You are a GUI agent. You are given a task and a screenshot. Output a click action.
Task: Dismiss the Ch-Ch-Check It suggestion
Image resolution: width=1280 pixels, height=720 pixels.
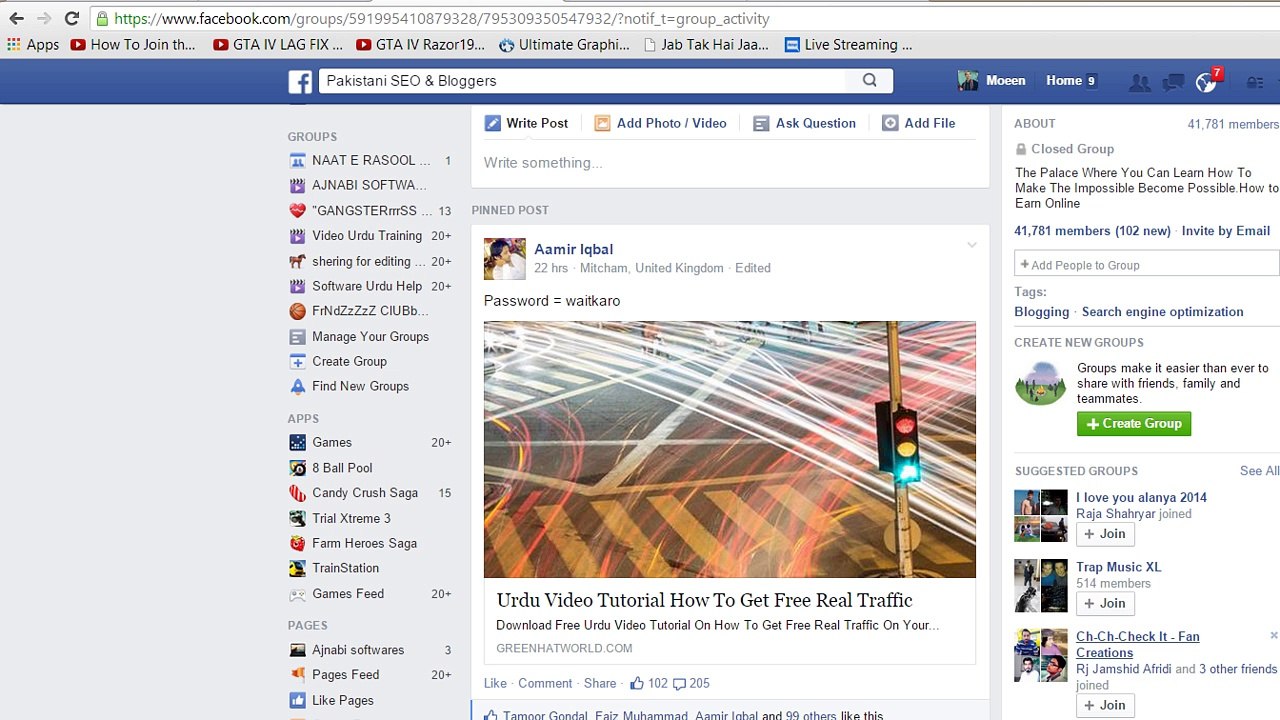(1273, 635)
